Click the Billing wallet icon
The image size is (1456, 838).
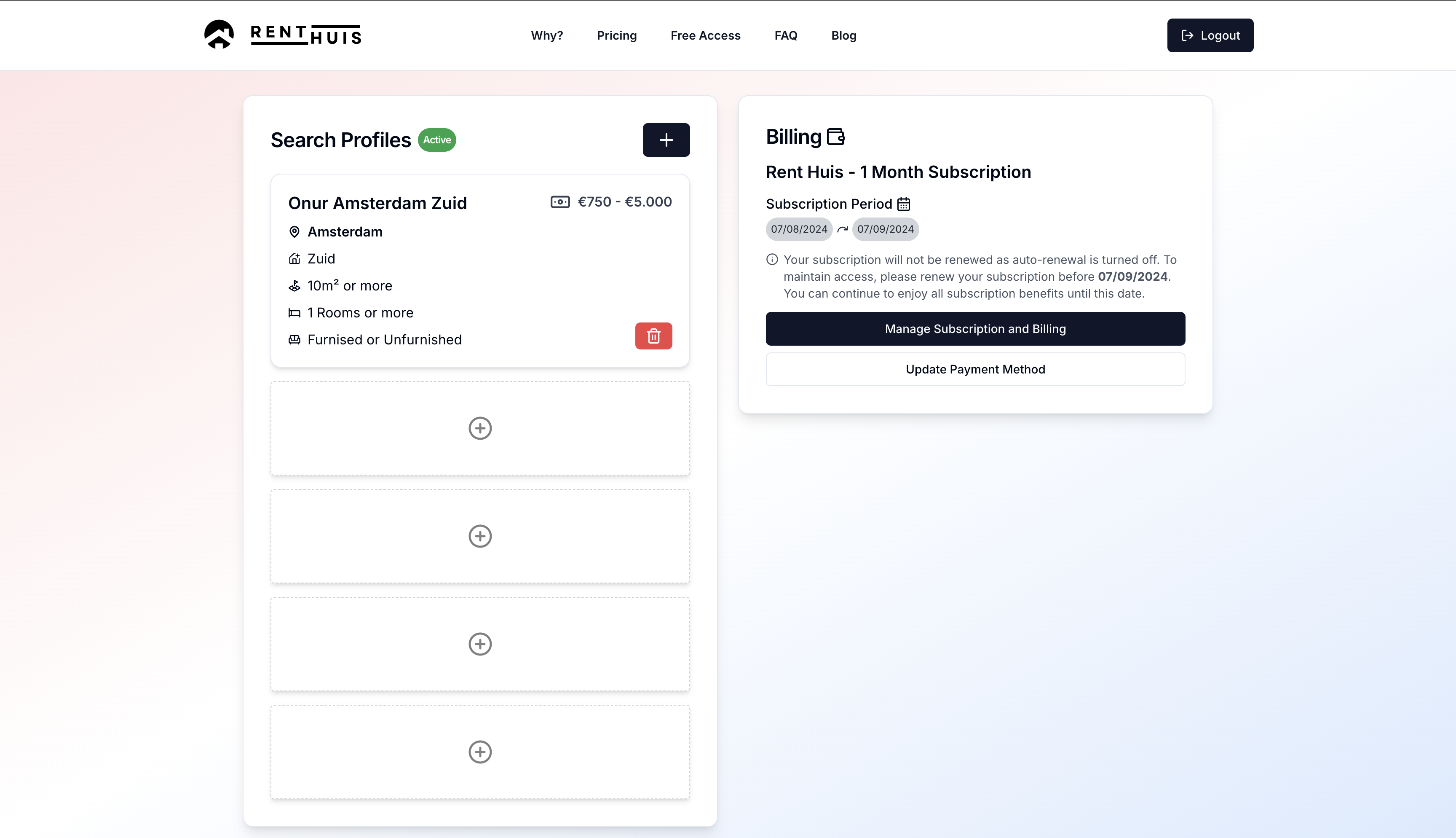click(835, 137)
